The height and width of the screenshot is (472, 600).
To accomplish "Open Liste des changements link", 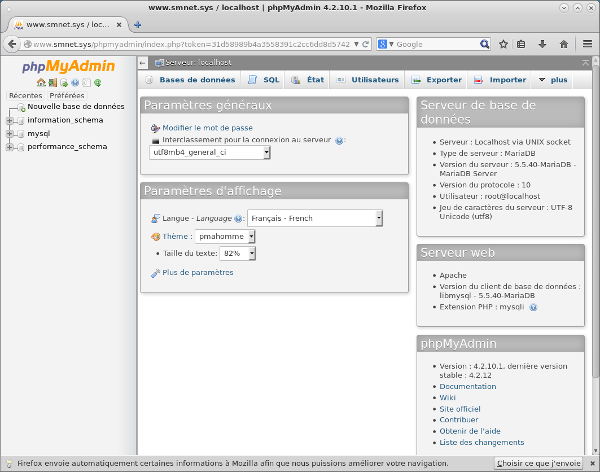I will (x=482, y=442).
